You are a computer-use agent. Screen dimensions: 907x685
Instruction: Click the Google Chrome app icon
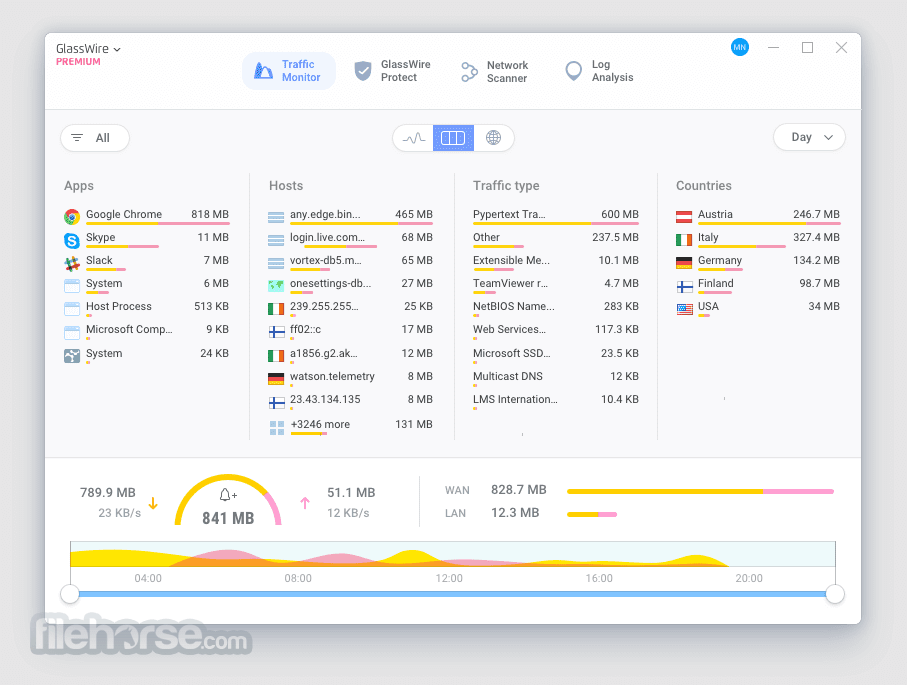click(72, 217)
